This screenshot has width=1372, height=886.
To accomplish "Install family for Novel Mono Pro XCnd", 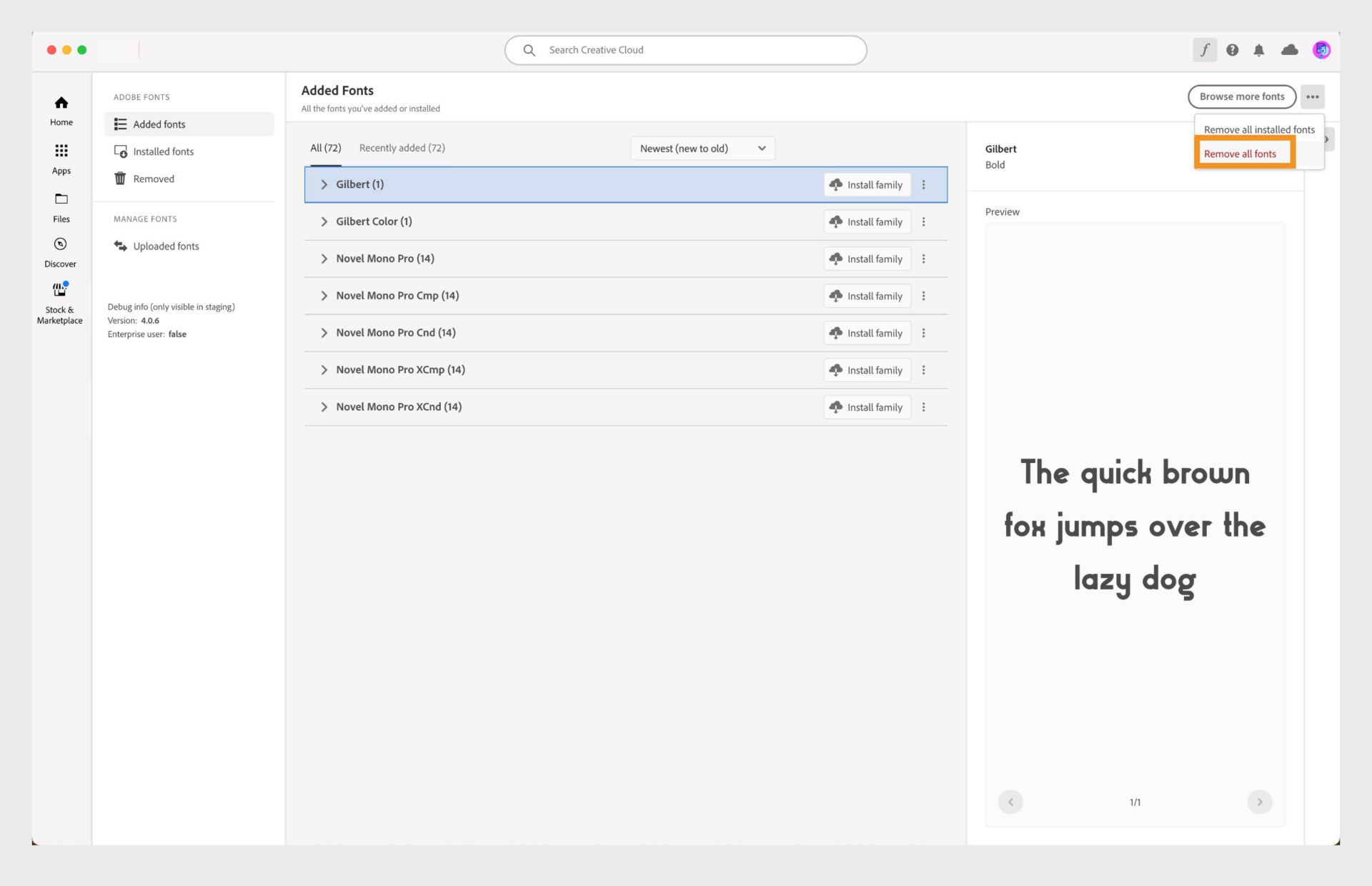I will [x=867, y=407].
